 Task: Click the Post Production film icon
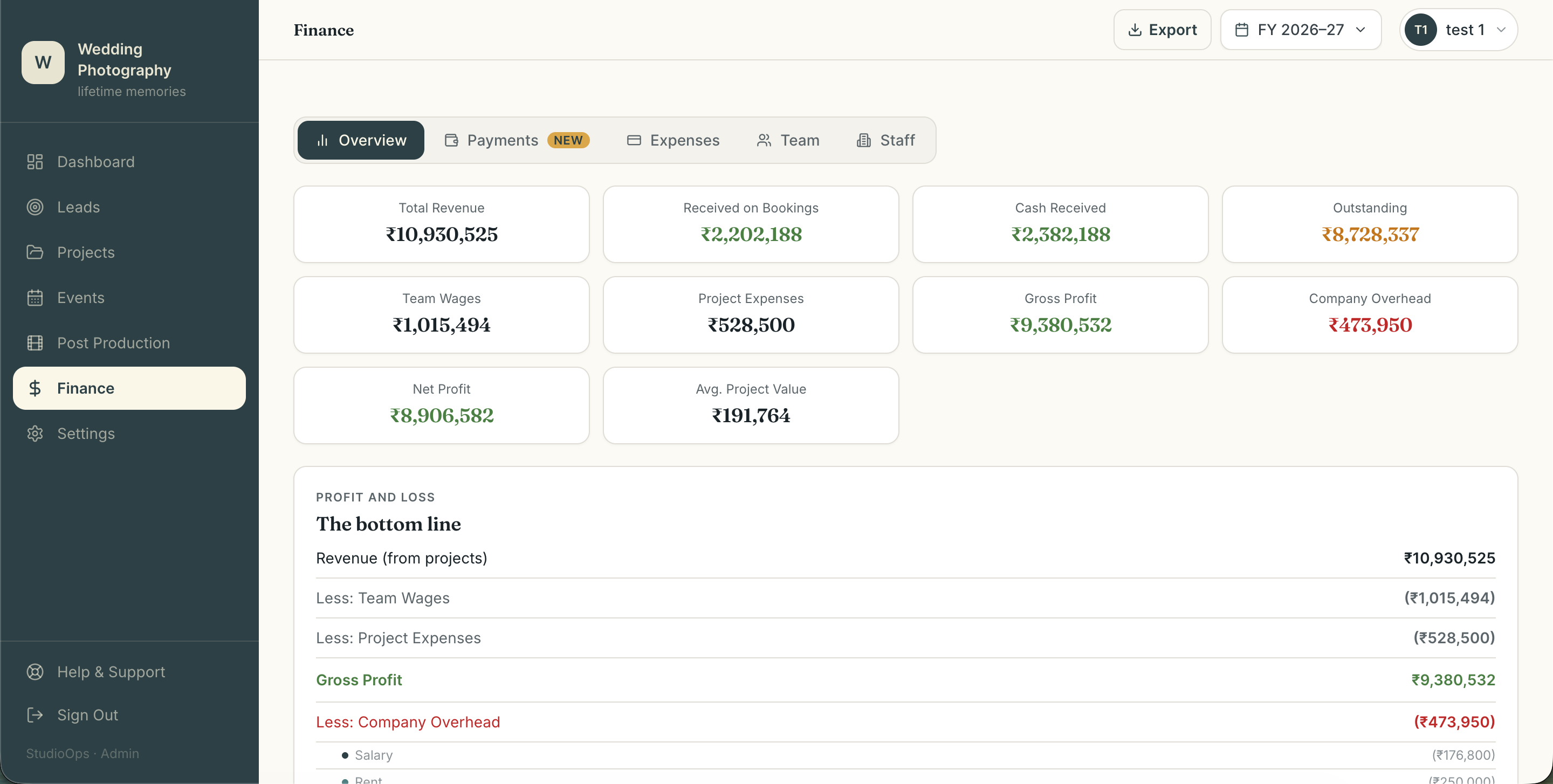click(35, 343)
